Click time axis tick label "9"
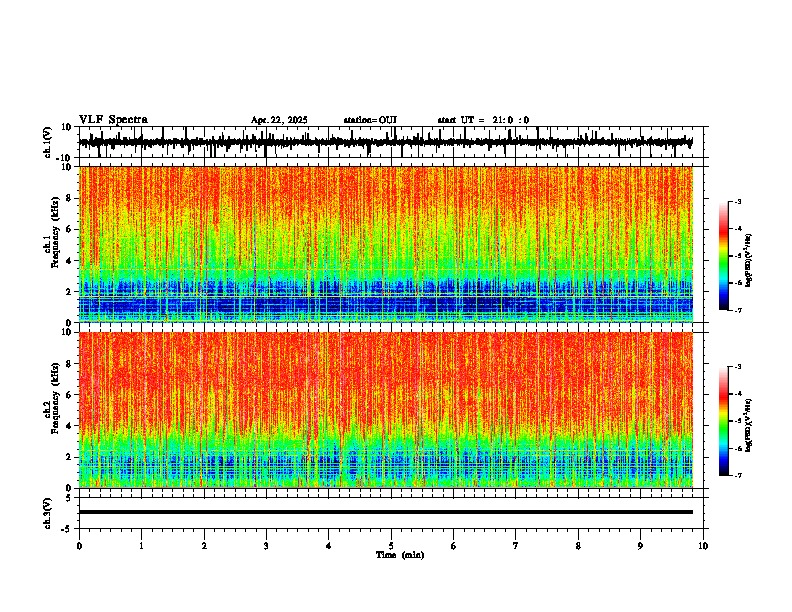This screenshot has height=612, width=792. pyautogui.click(x=640, y=546)
